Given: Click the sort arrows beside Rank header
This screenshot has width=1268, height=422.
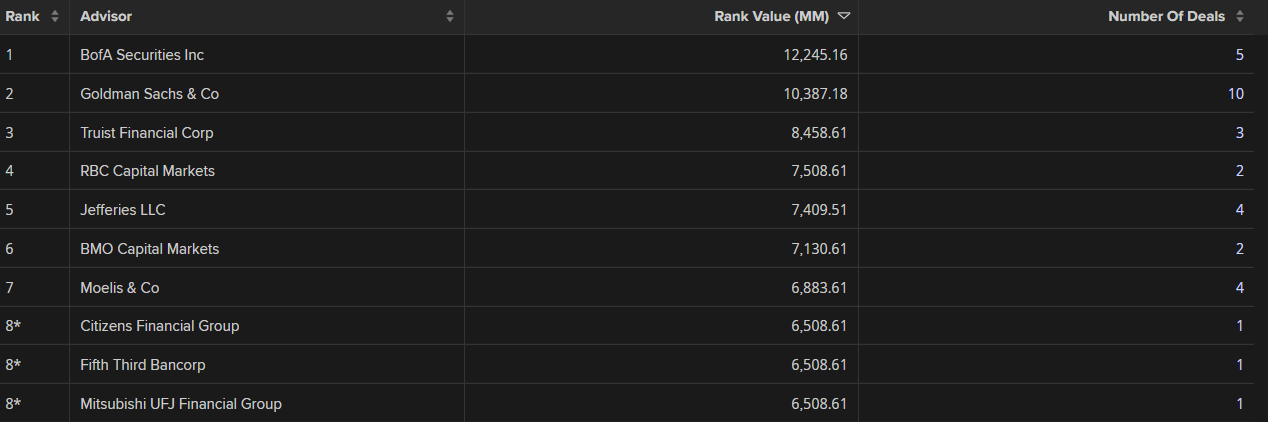Looking at the screenshot, I should (x=54, y=16).
